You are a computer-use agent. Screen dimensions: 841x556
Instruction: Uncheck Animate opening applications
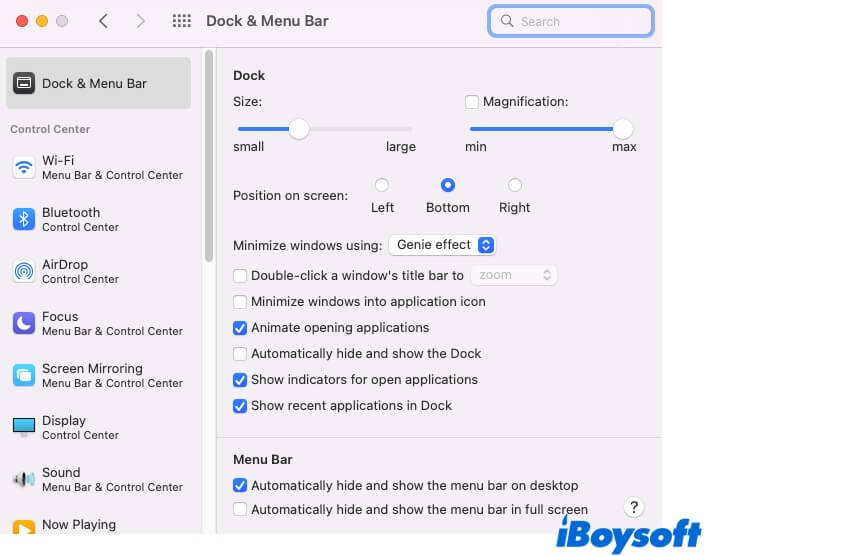[x=240, y=328]
